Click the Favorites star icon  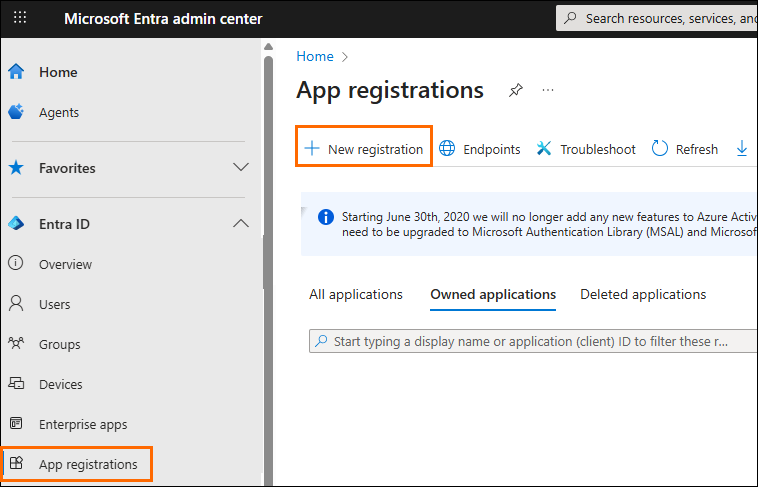(16, 168)
